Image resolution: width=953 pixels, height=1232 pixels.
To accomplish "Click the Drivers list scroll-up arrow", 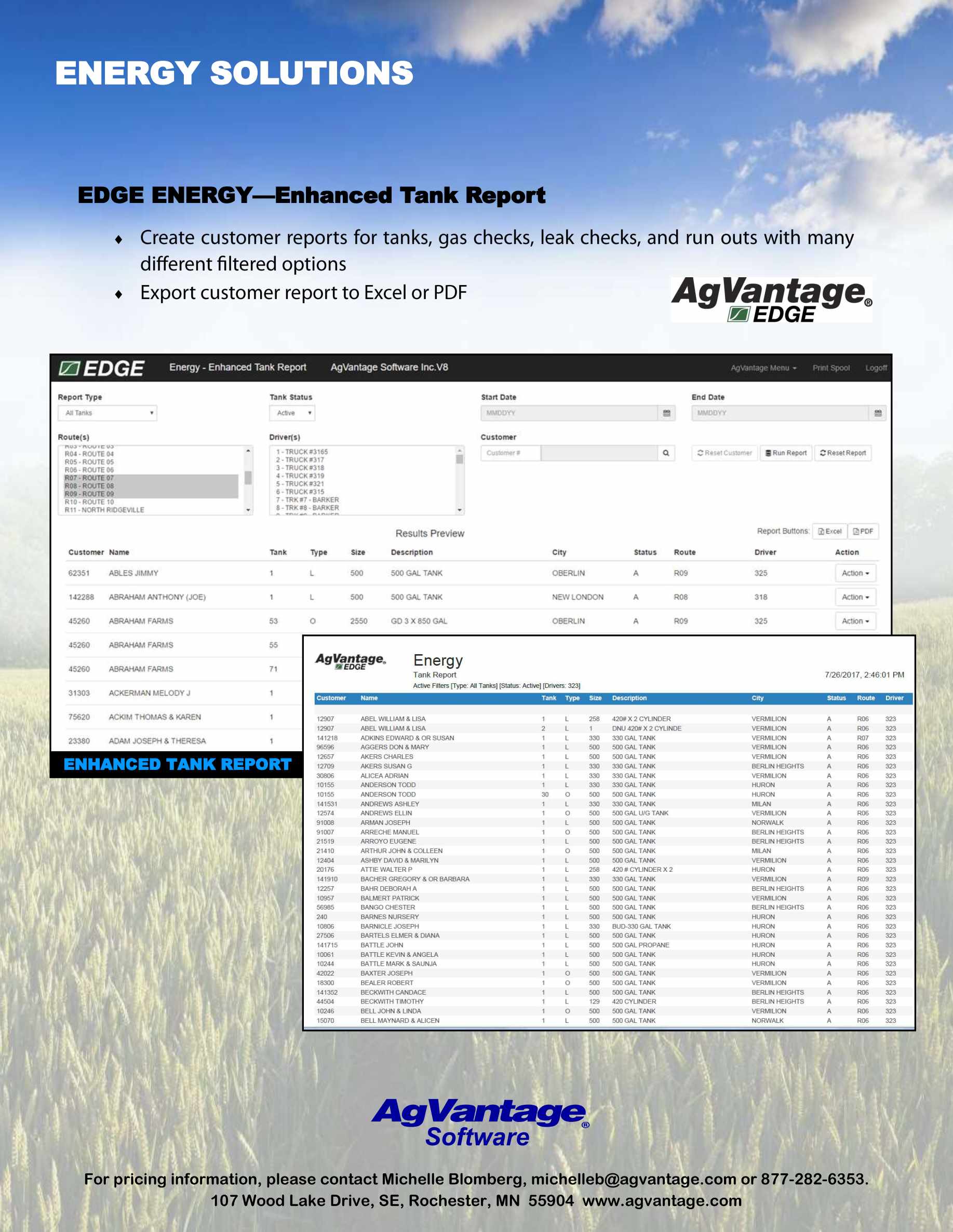I will pyautogui.click(x=460, y=450).
